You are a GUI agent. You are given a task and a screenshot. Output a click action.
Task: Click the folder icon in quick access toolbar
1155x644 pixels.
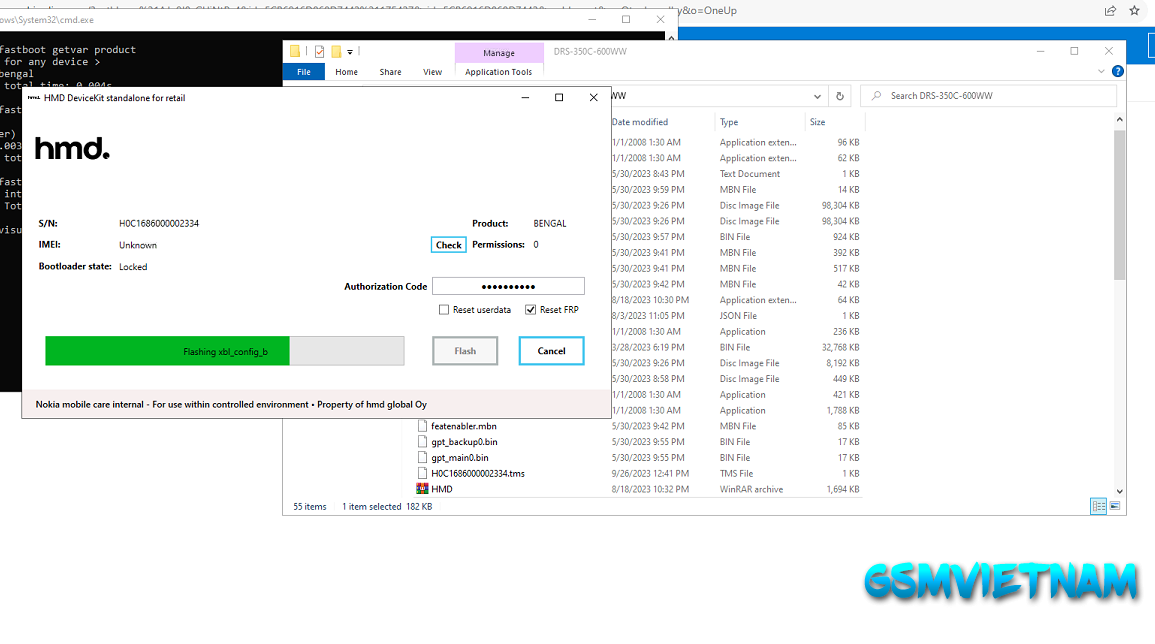pos(295,52)
